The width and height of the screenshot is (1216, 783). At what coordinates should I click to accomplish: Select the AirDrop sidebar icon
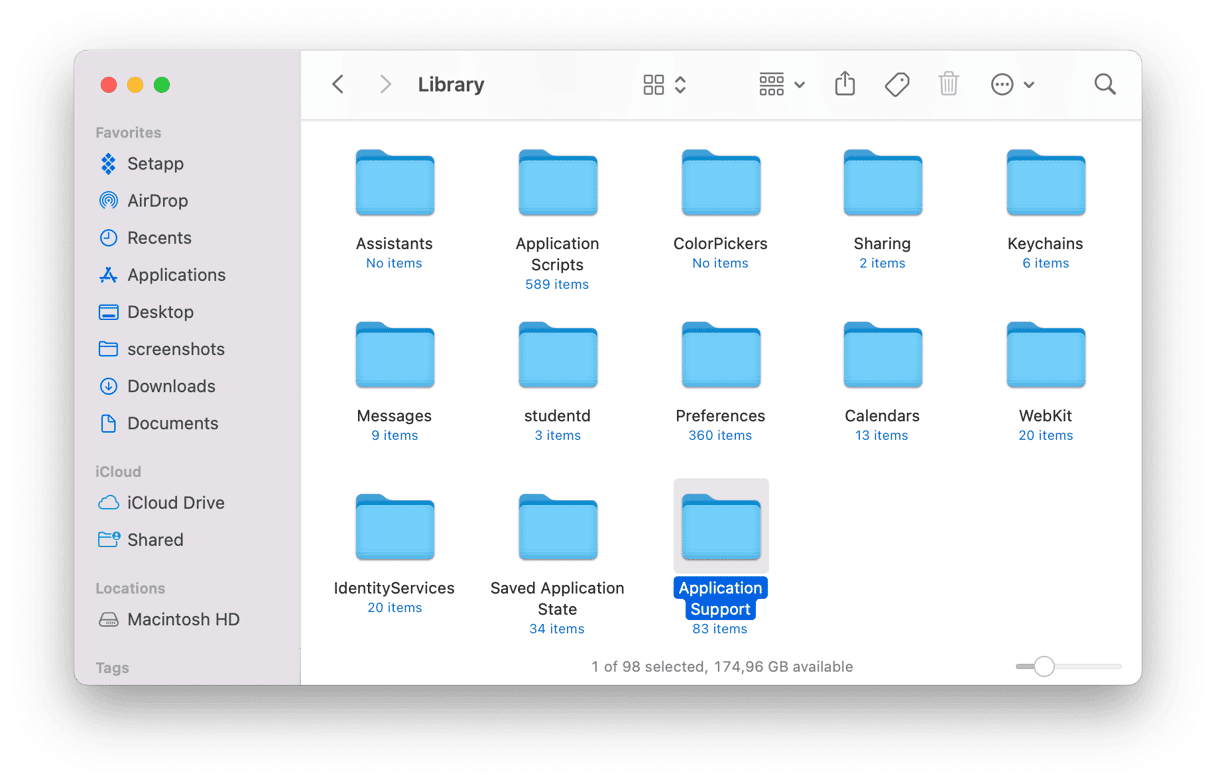point(108,201)
